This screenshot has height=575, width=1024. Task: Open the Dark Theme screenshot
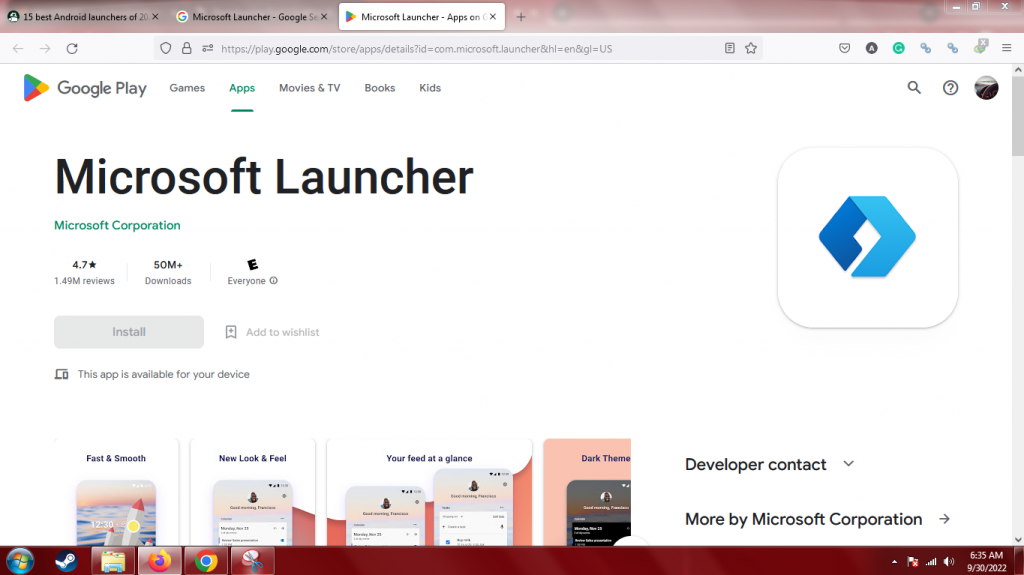coord(587,493)
